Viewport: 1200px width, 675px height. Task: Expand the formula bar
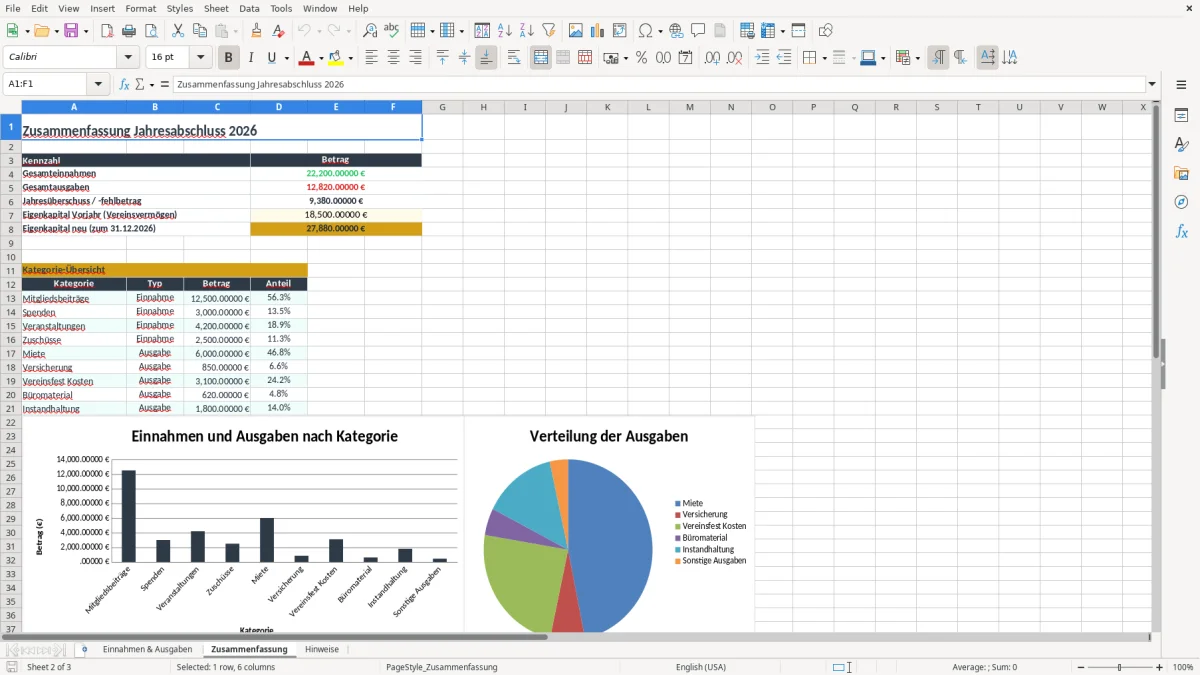pyautogui.click(x=1152, y=85)
